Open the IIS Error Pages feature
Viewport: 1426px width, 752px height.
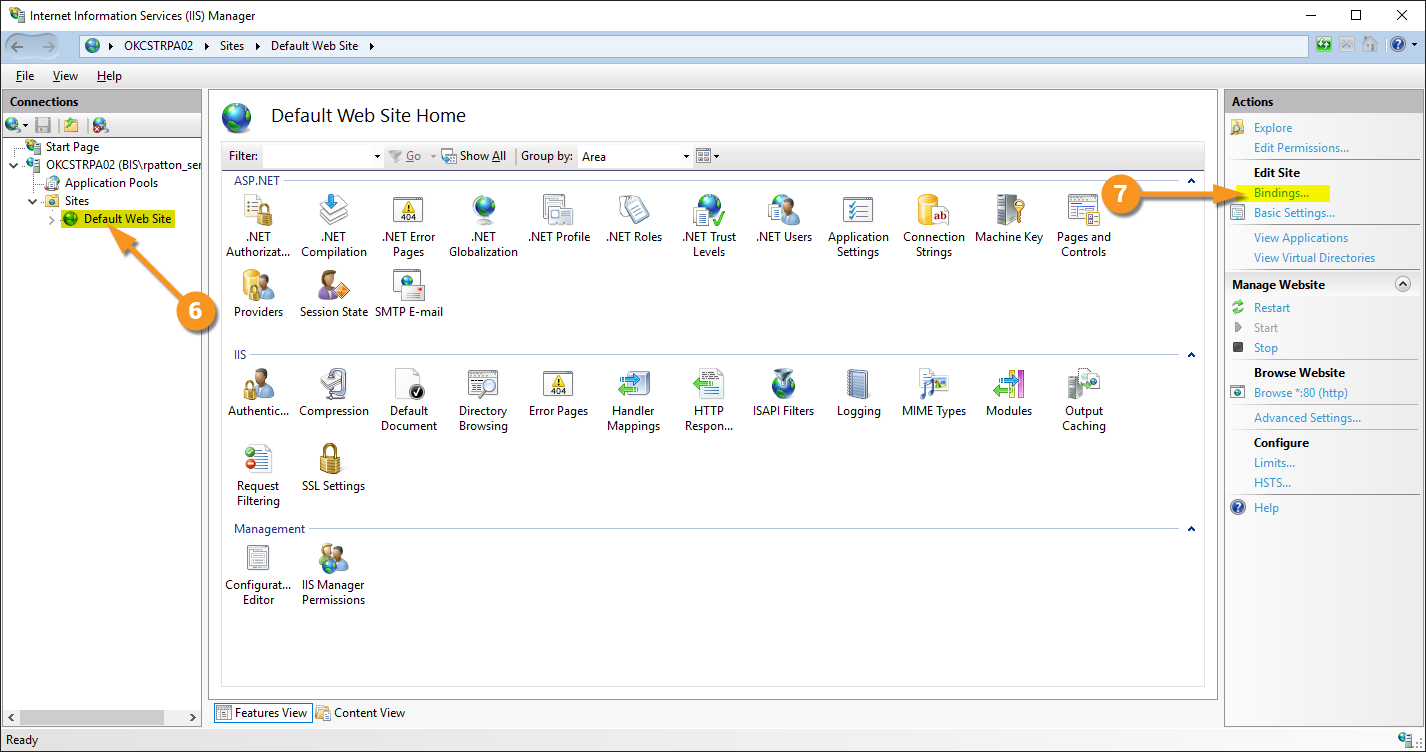tap(558, 393)
